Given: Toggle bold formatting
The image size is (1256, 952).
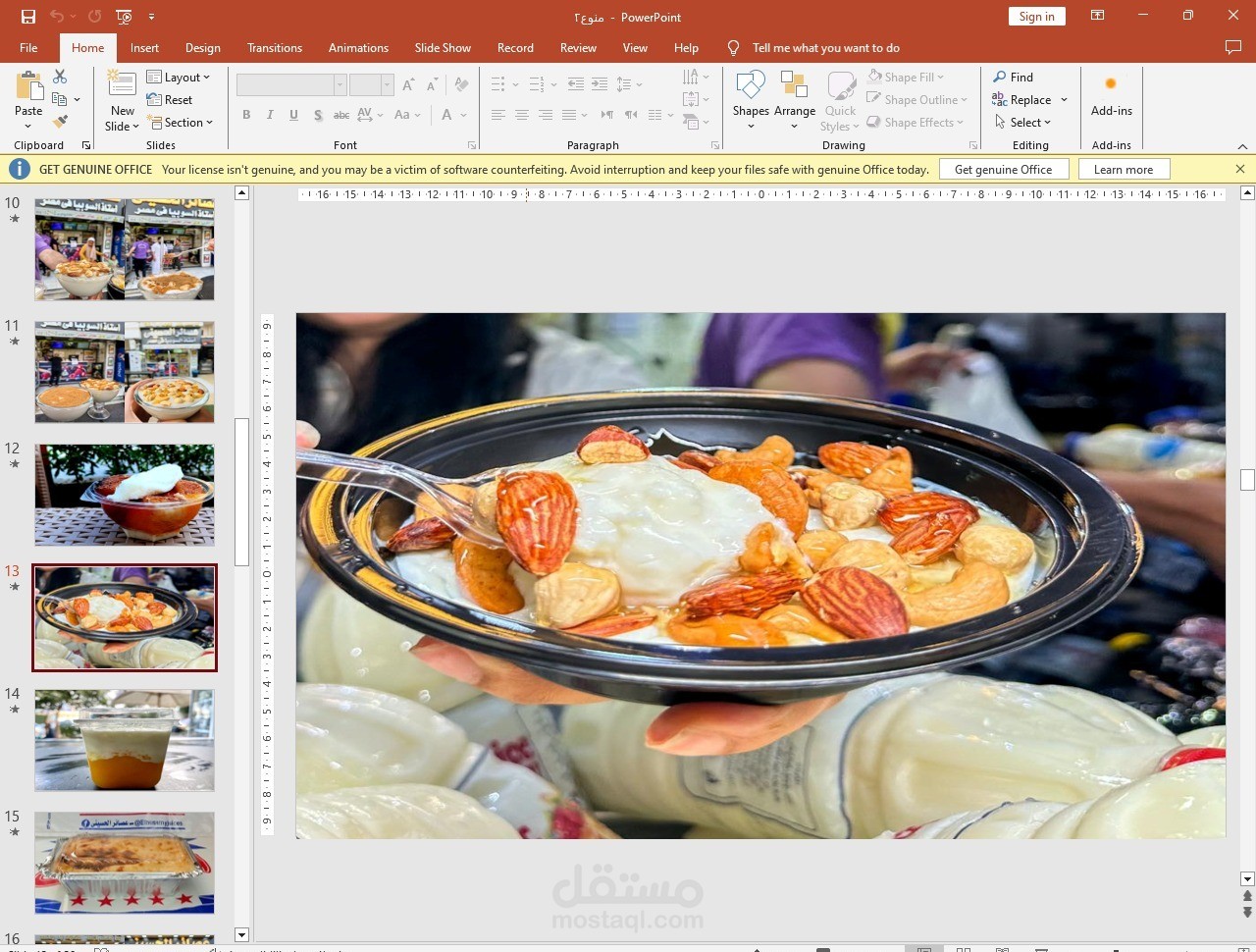Looking at the screenshot, I should (246, 115).
